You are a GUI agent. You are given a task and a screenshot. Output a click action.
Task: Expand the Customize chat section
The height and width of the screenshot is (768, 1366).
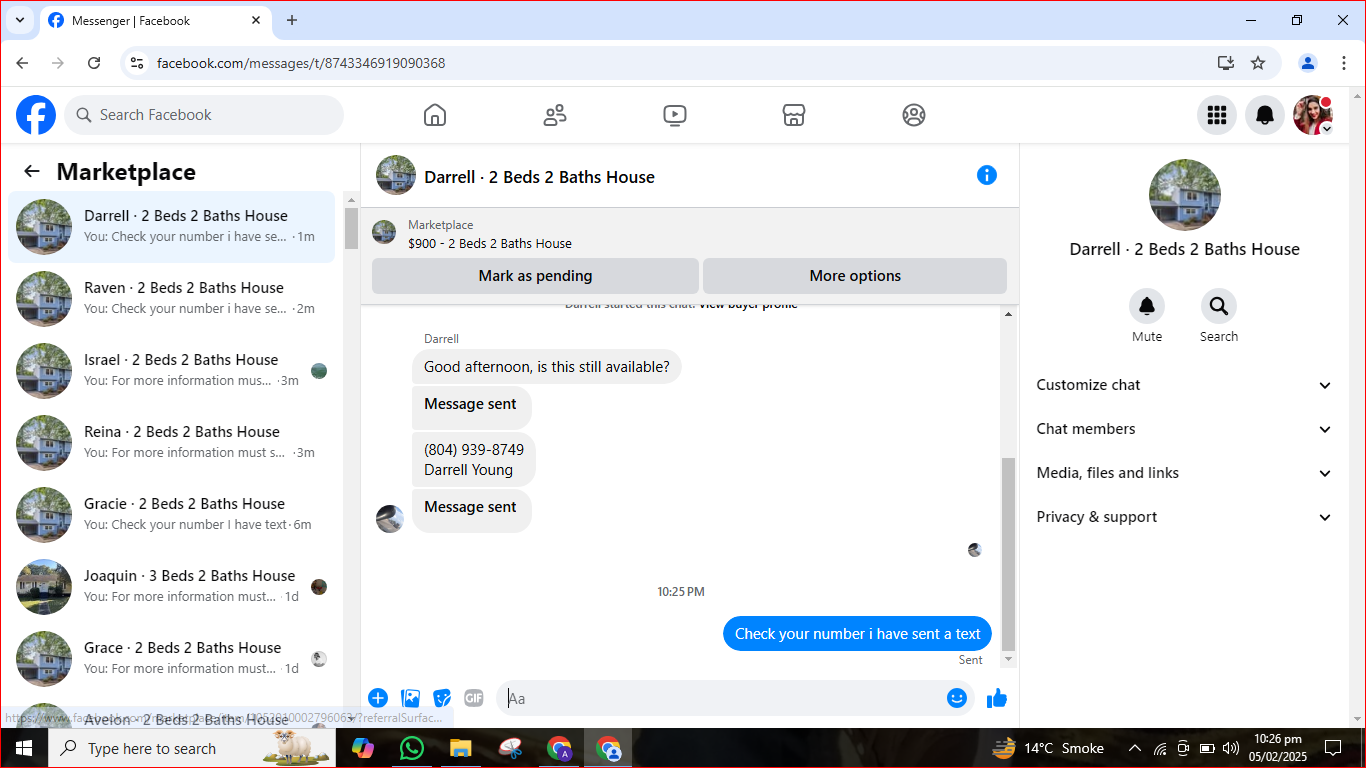1184,385
